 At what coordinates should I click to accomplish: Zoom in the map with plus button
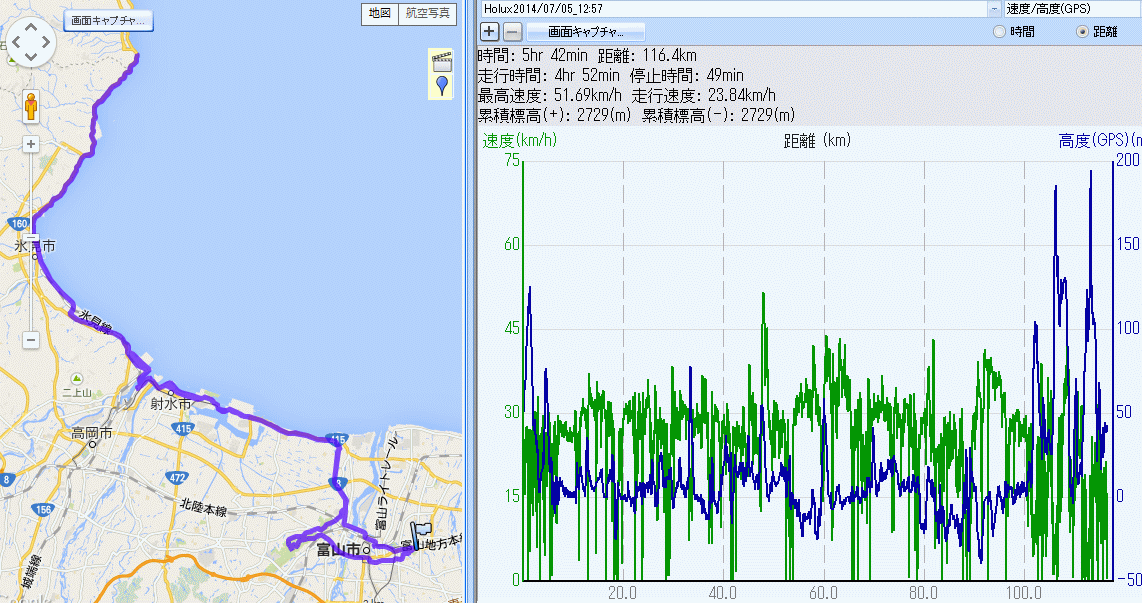click(x=31, y=144)
